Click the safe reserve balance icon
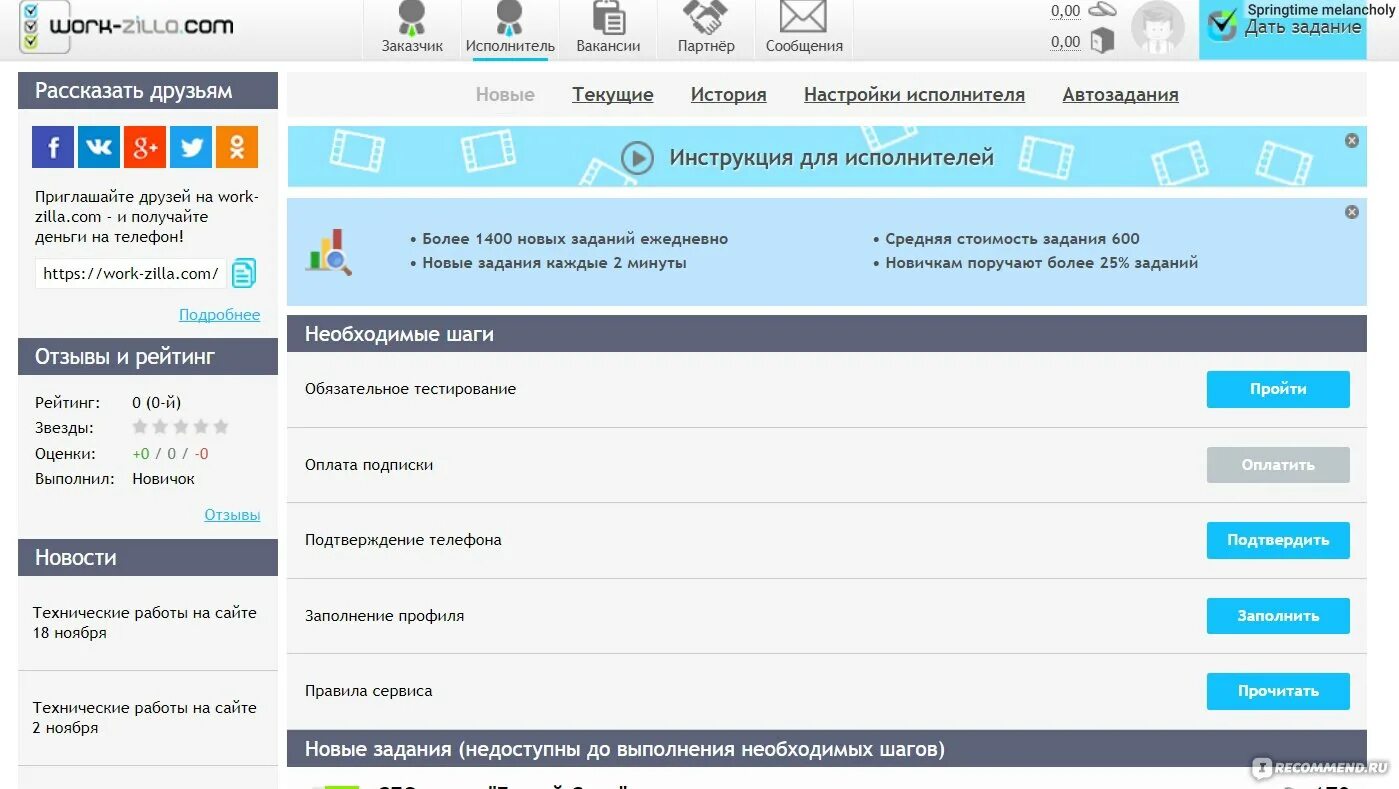This screenshot has width=1399, height=789. click(1102, 41)
